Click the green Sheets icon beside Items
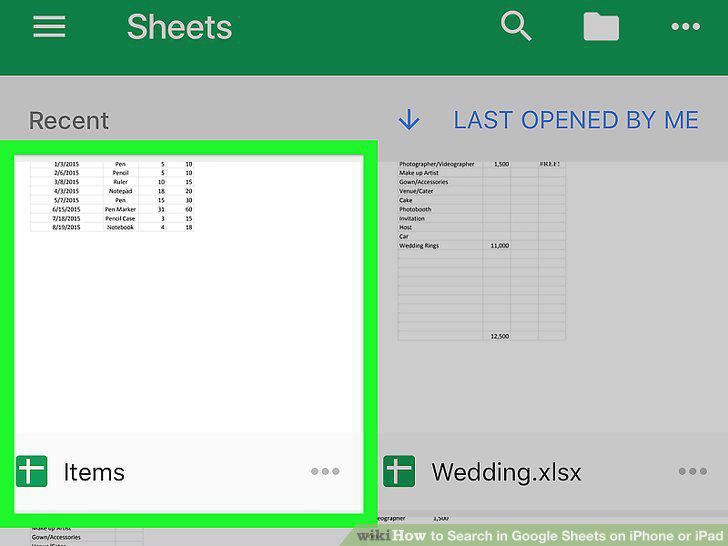This screenshot has height=546, width=728. pos(32,471)
